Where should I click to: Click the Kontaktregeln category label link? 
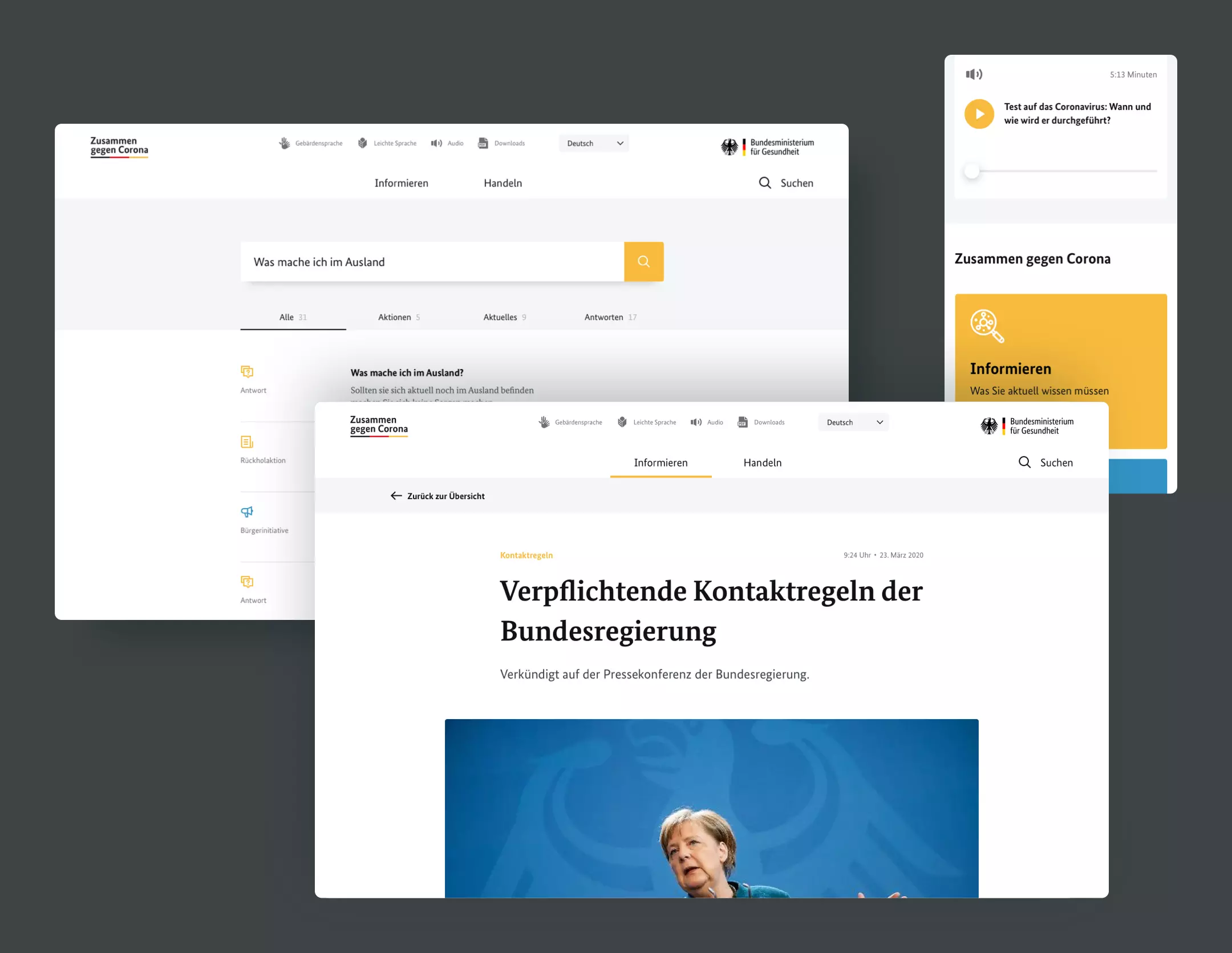click(527, 555)
